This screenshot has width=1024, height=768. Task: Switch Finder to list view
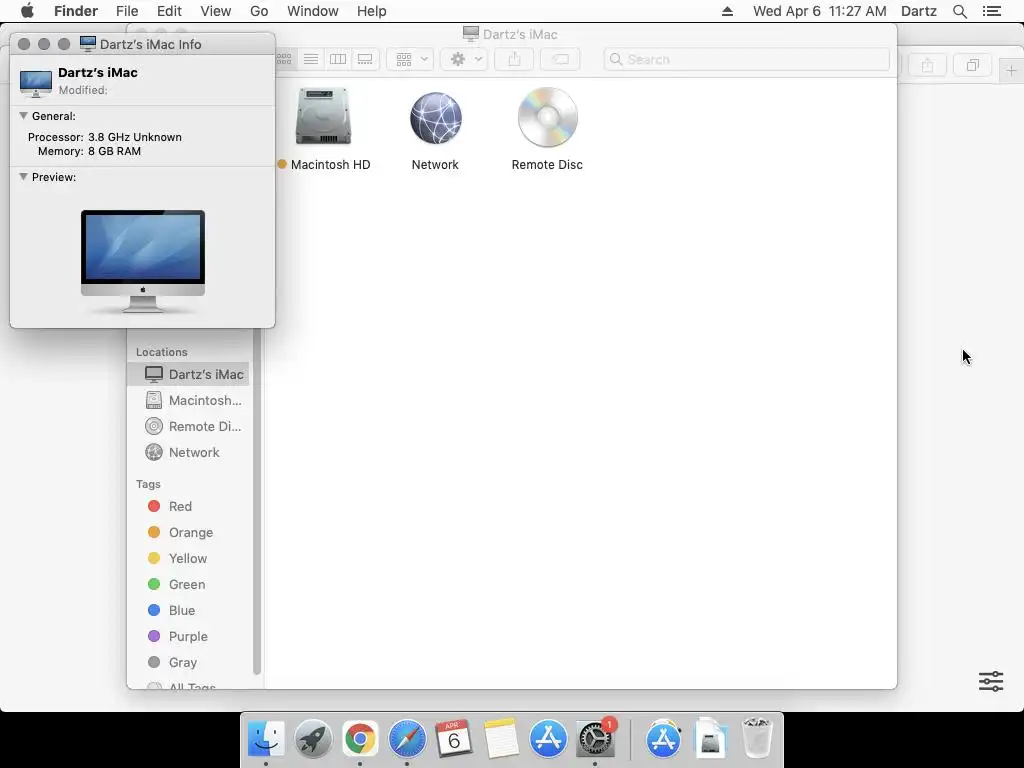[311, 59]
